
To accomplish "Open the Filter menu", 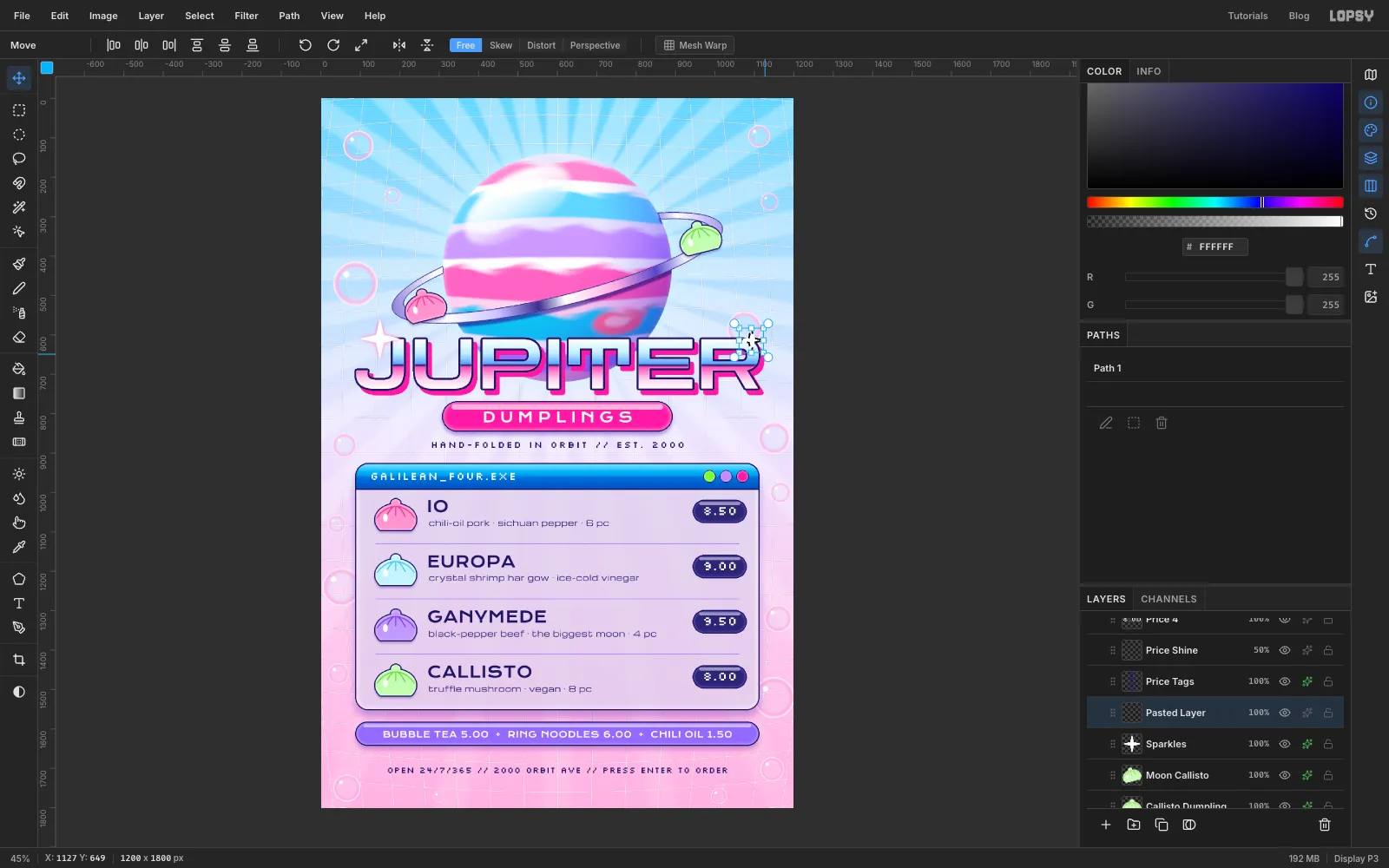I will (x=247, y=16).
